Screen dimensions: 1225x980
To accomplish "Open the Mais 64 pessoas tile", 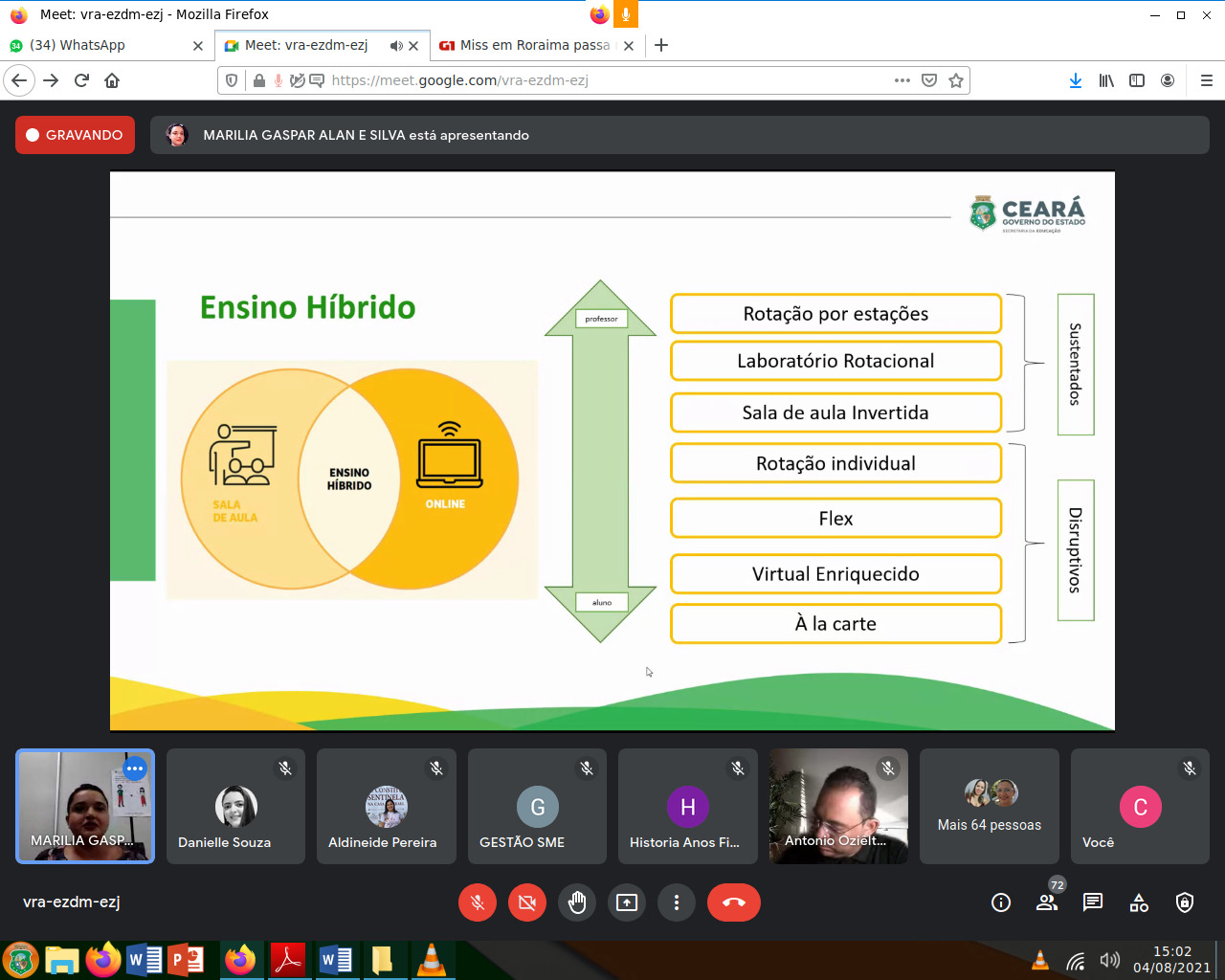I will point(989,807).
